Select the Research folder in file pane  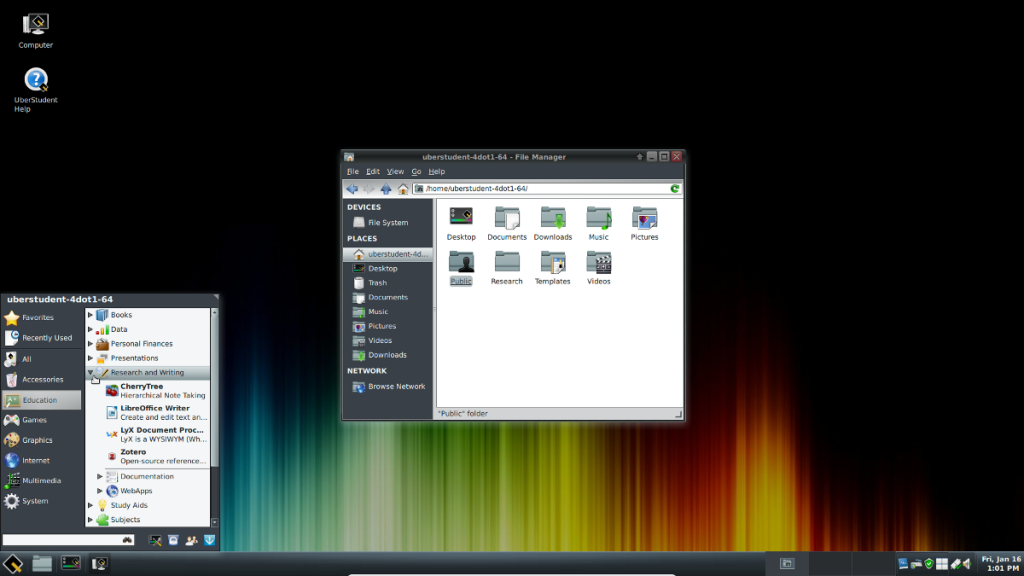tap(507, 264)
